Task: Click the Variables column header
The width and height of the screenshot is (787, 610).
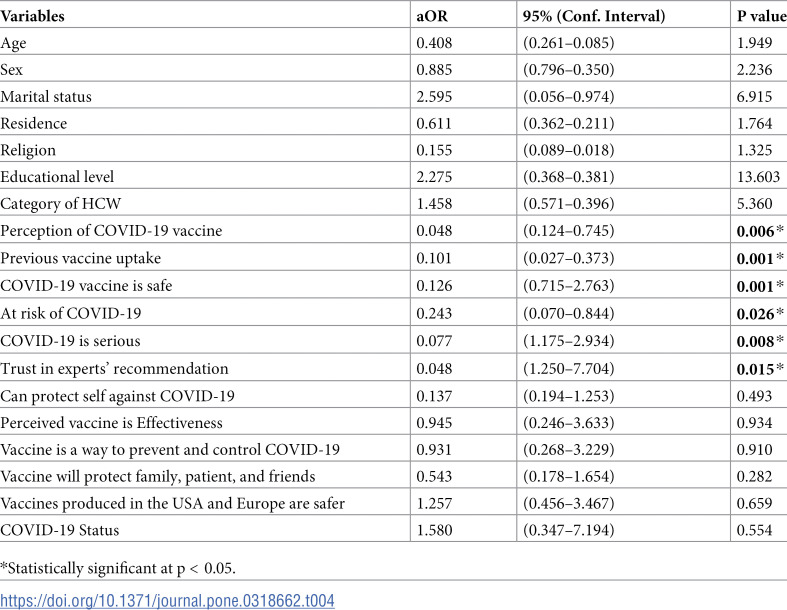Action: click(33, 16)
